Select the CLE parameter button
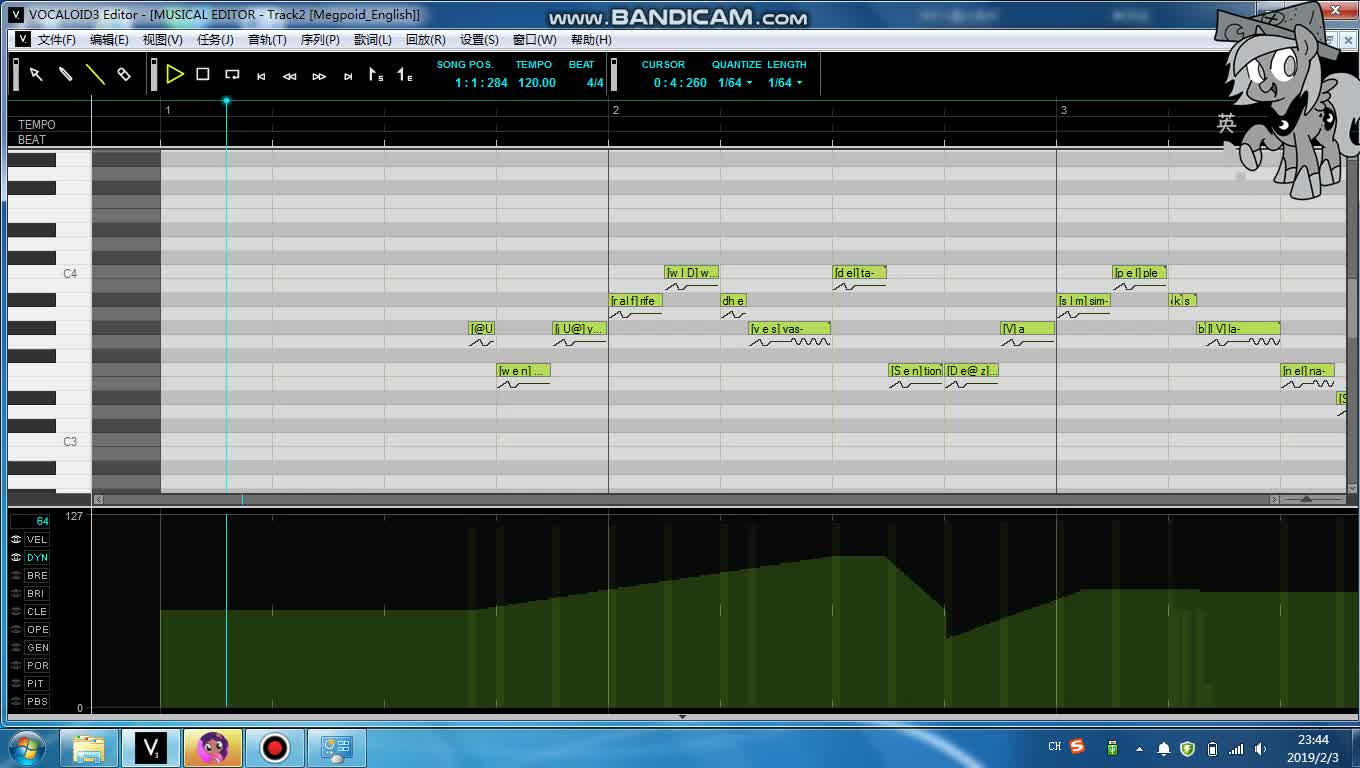This screenshot has width=1360, height=768. coord(37,612)
